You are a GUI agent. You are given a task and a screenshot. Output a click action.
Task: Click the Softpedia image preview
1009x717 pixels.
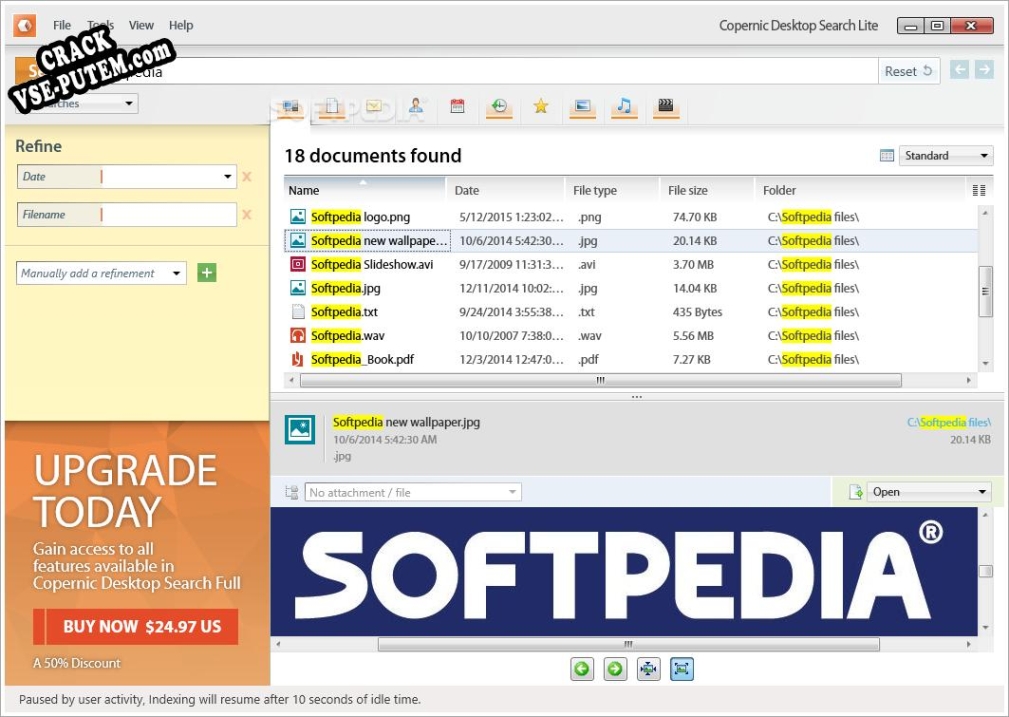pos(624,572)
